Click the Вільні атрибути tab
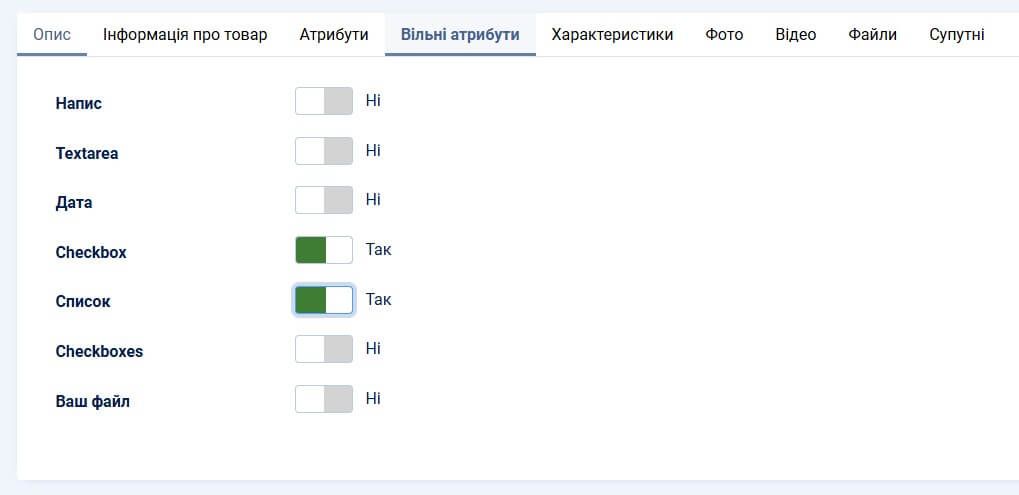 tap(460, 35)
